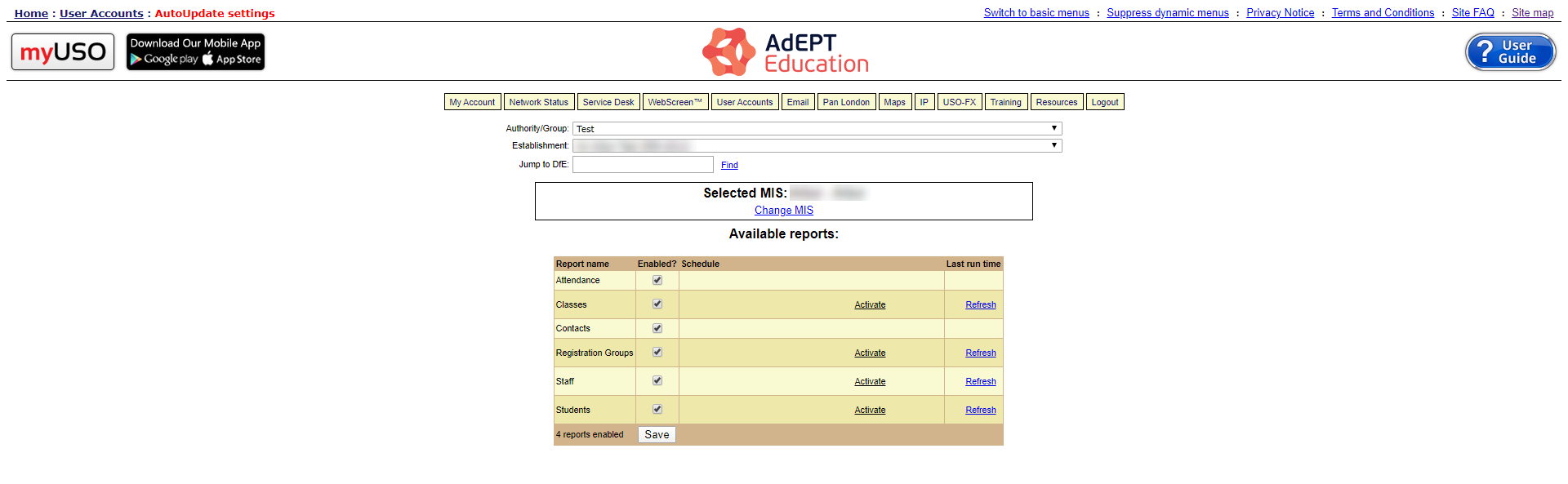The width and height of the screenshot is (1568, 484).
Task: Toggle the Attendance enabled checkbox
Action: 657,280
